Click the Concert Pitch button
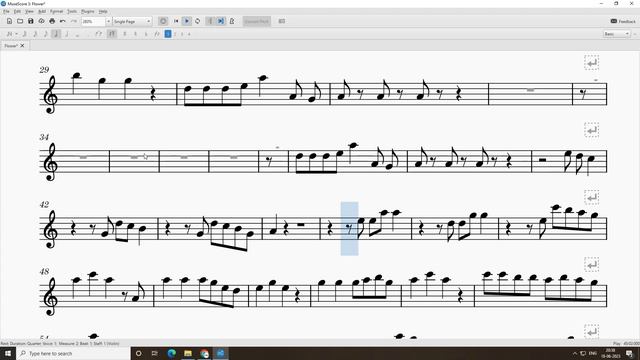 point(257,21)
